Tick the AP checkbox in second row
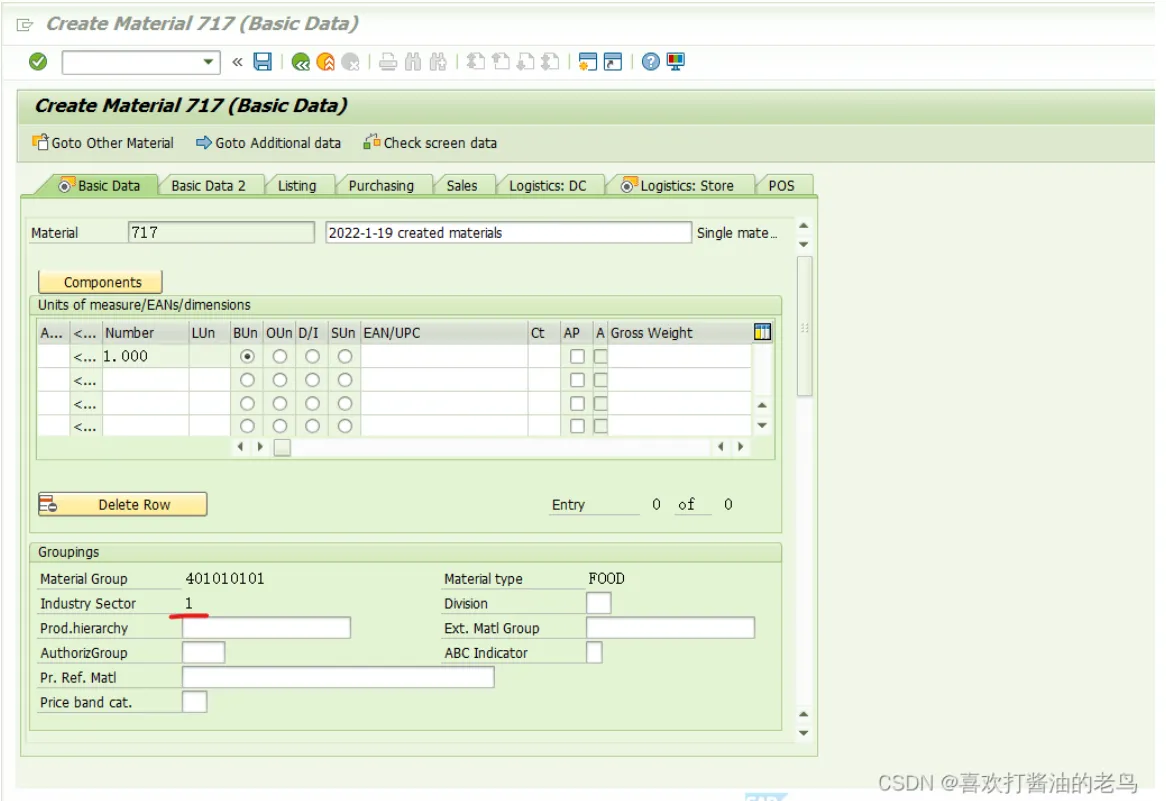This screenshot has height=801, width=1166. tap(577, 381)
